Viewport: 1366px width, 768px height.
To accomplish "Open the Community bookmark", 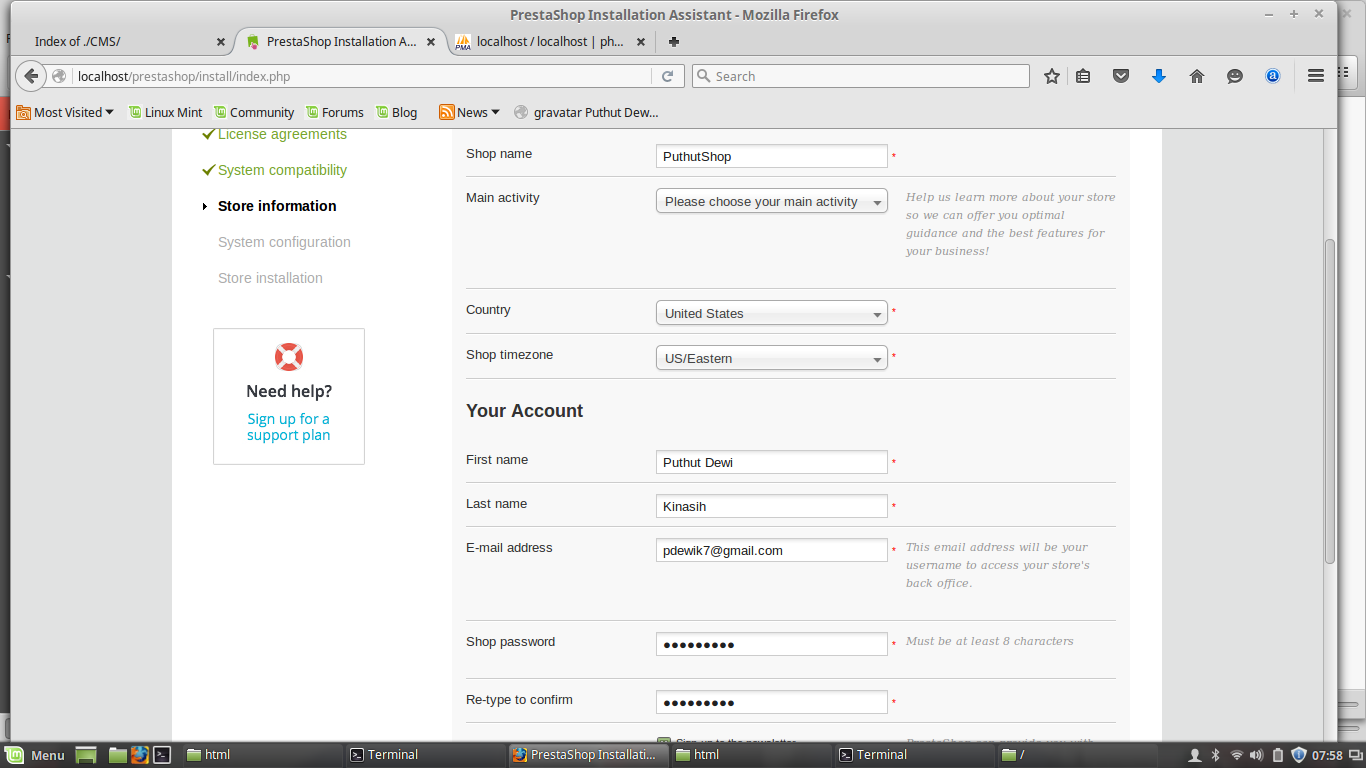I will (254, 112).
